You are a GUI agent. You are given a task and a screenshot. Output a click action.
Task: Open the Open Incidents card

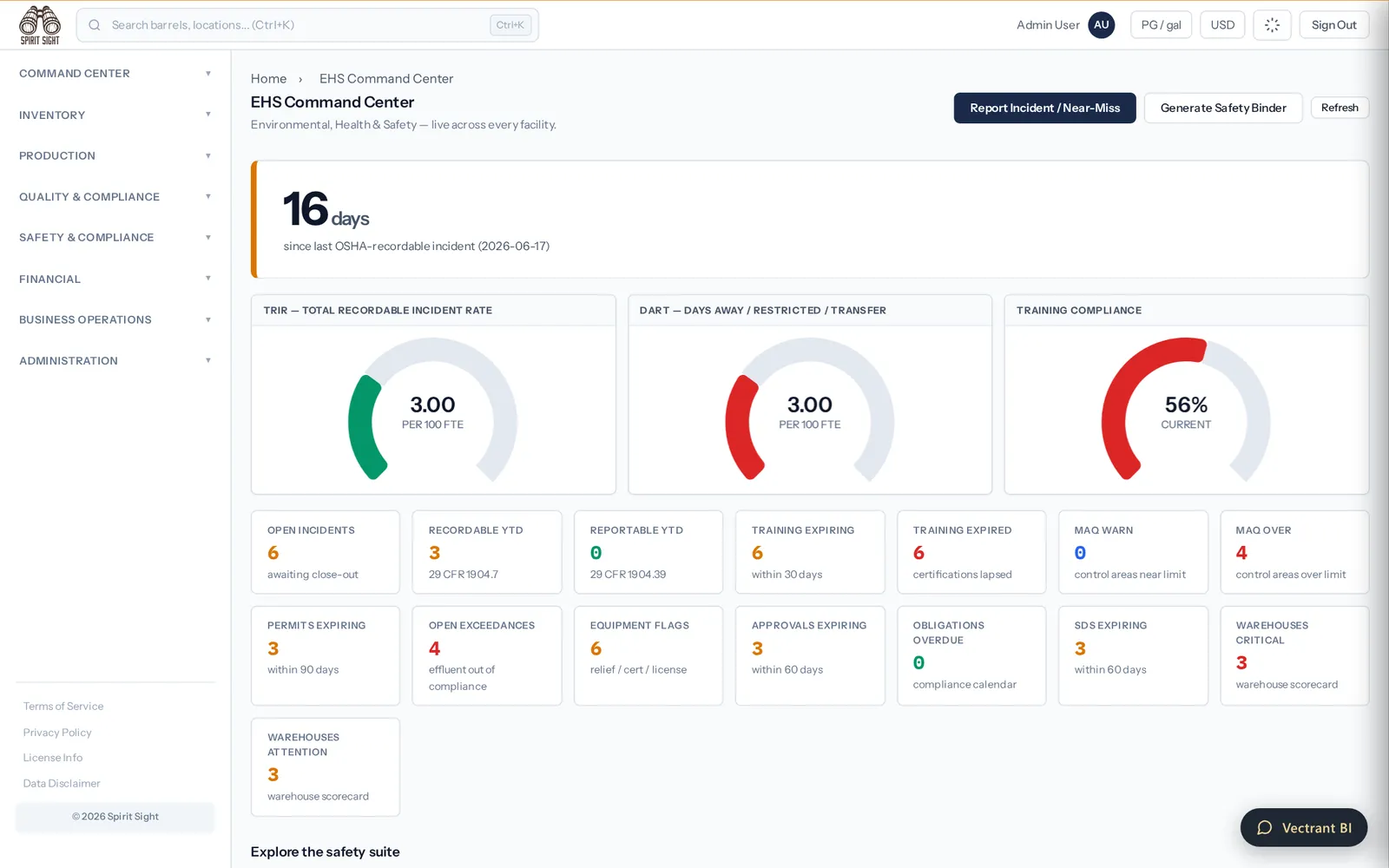click(326, 552)
